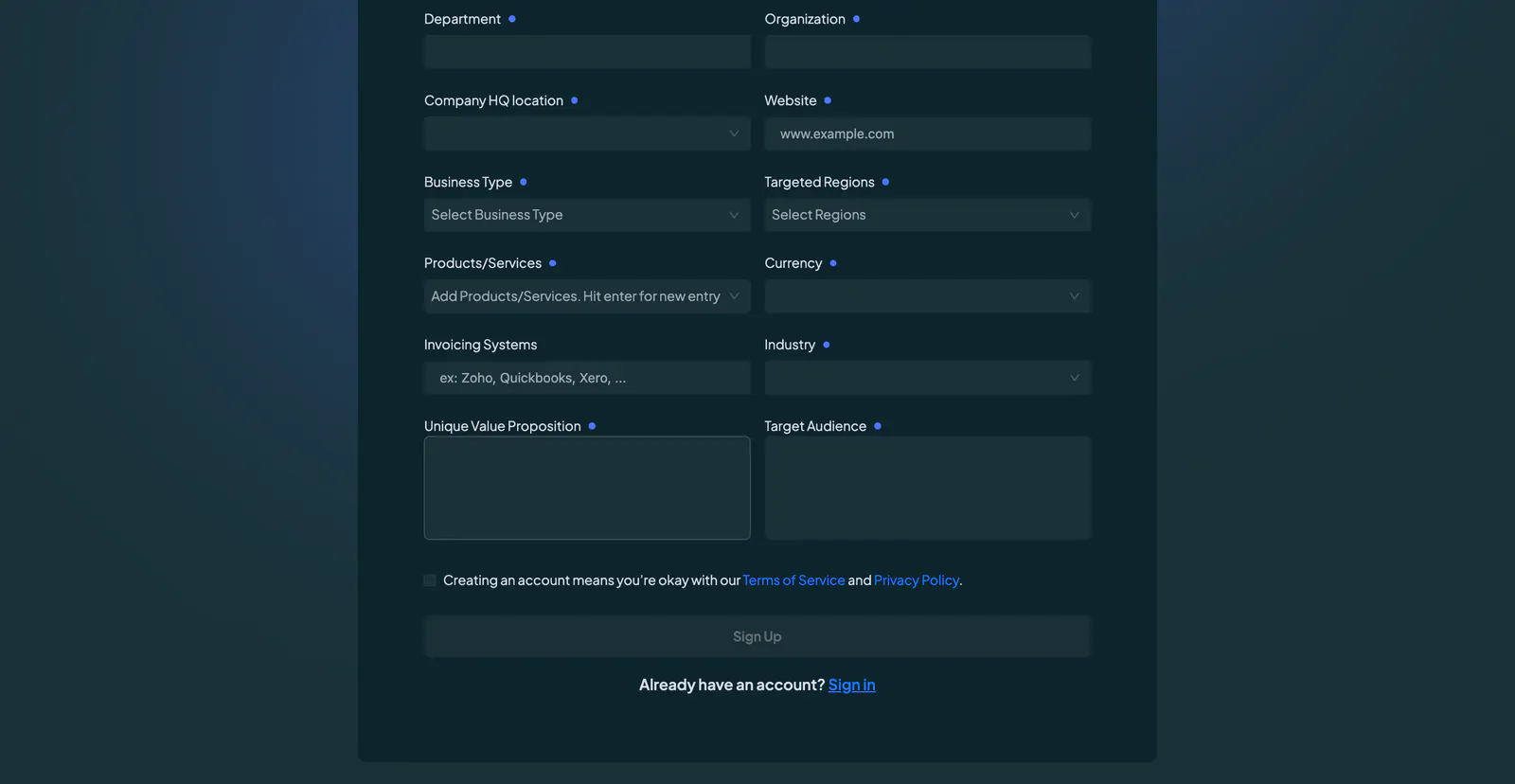Click the Department input field

pyautogui.click(x=587, y=52)
